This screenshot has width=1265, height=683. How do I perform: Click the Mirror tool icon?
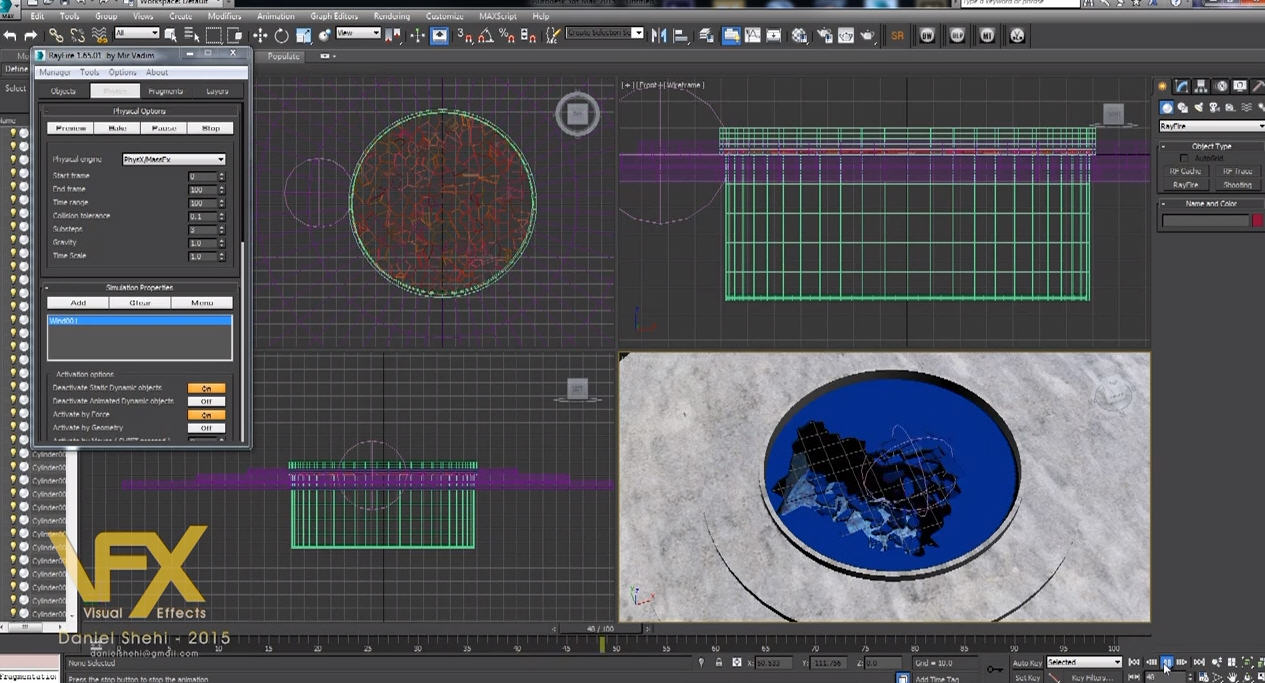click(659, 36)
